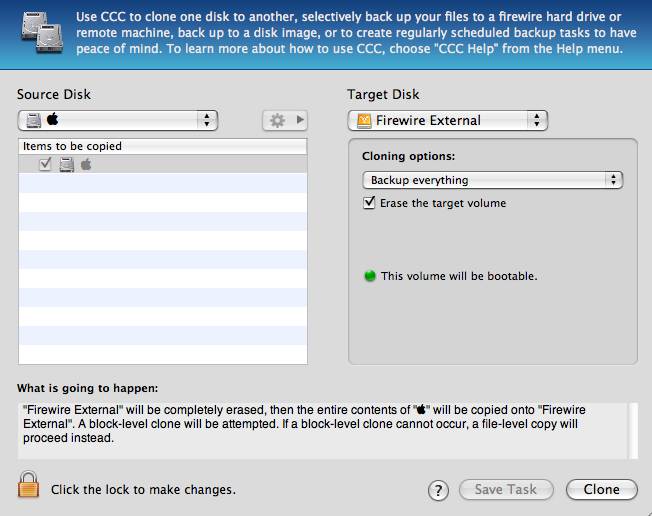Click the padlock icon to make changes
This screenshot has height=516, width=652.
[x=28, y=486]
